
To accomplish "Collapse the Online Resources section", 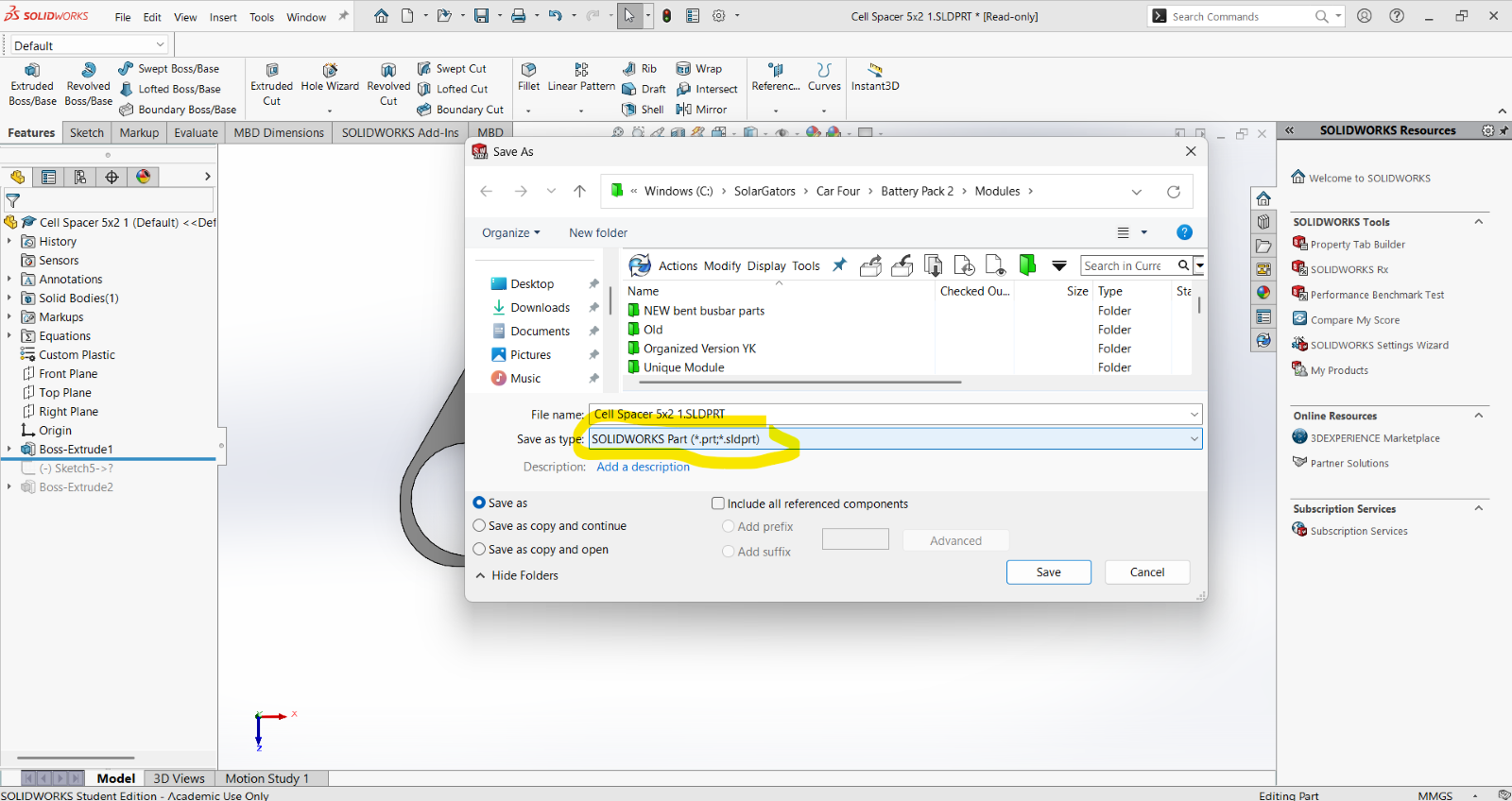I will [x=1479, y=416].
